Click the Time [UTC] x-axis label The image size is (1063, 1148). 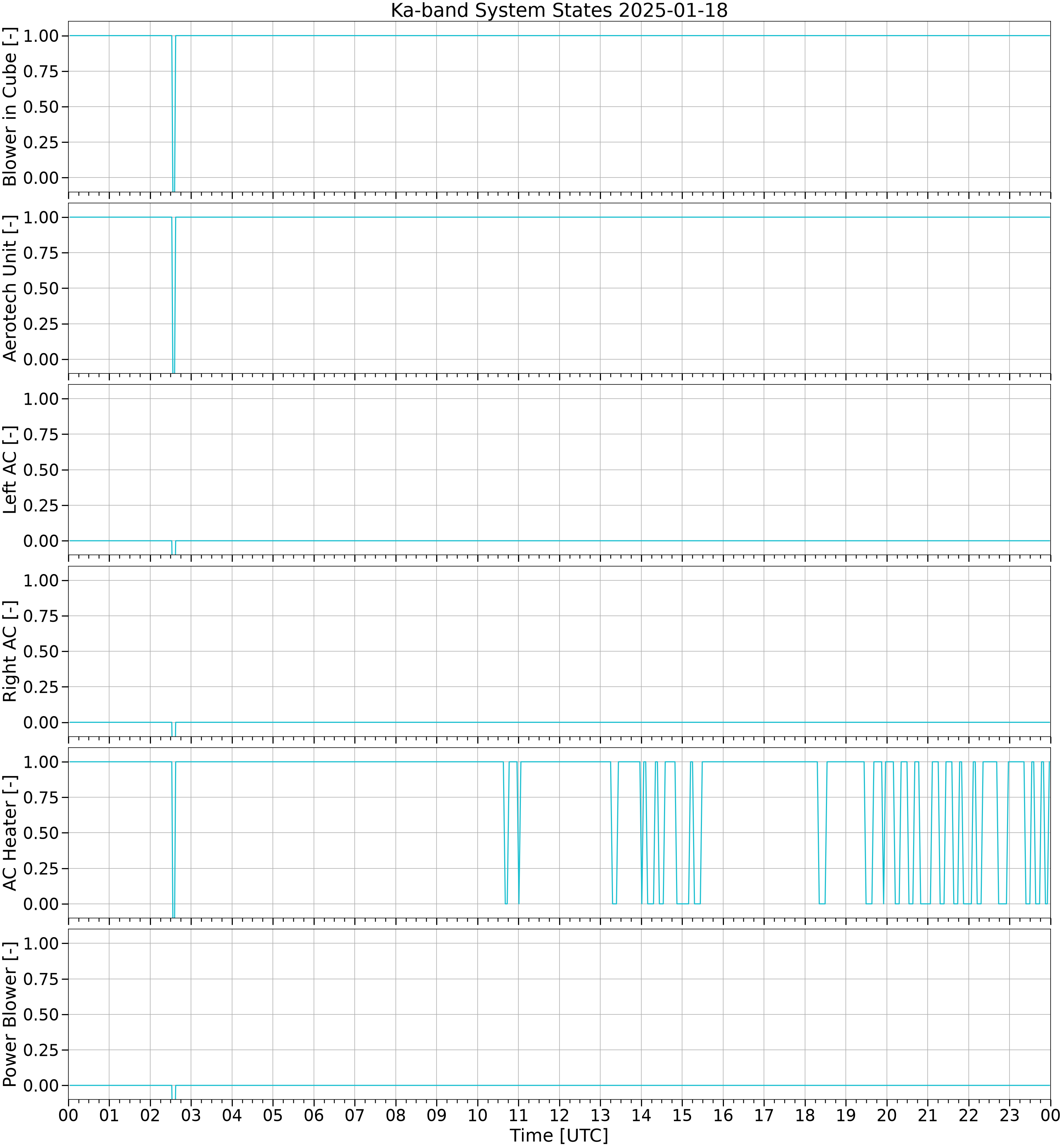(559, 1135)
